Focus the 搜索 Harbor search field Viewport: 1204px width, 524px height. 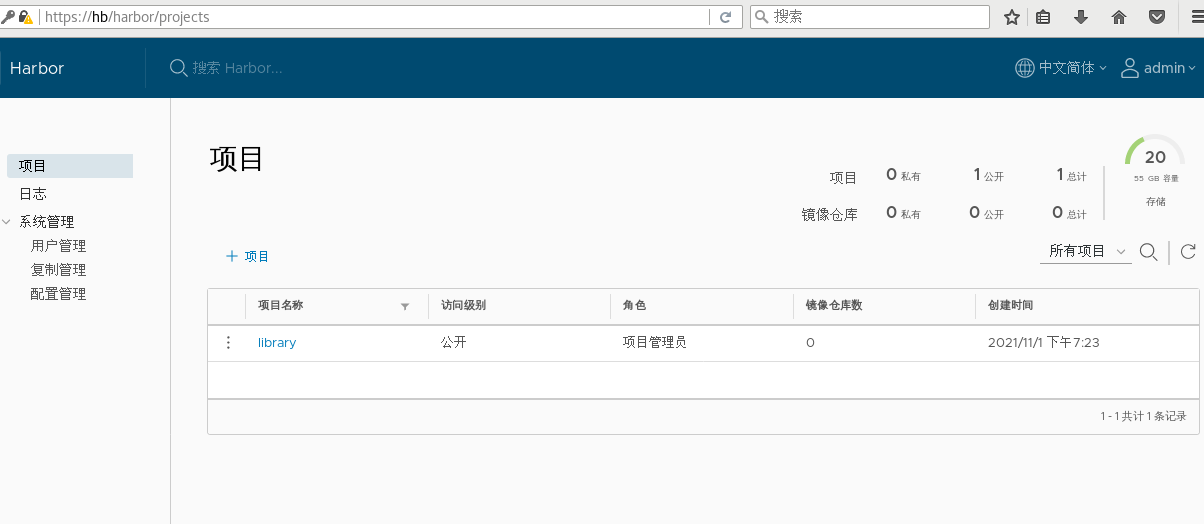(x=238, y=68)
